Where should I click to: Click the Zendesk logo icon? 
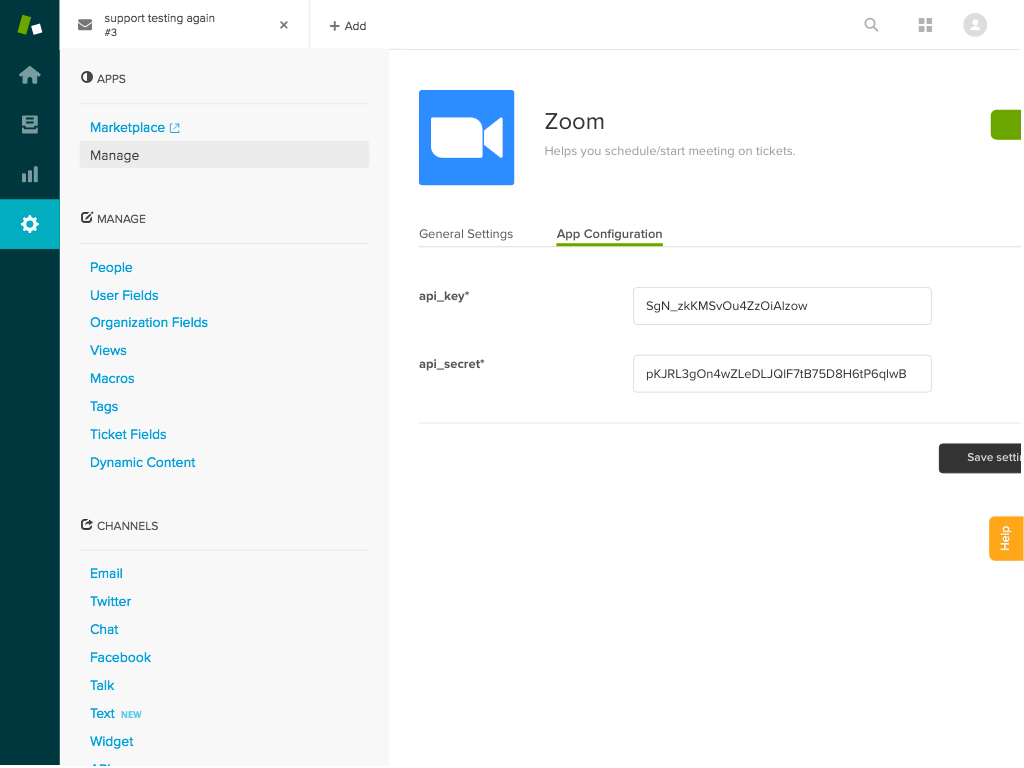(29, 25)
